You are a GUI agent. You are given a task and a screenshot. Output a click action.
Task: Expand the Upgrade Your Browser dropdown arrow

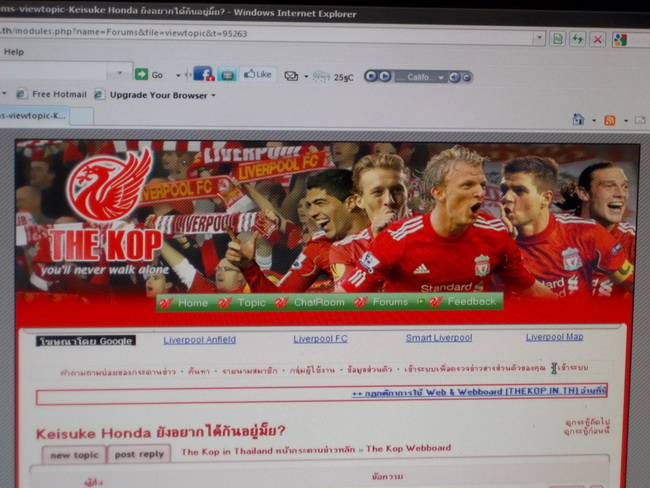[x=213, y=96]
